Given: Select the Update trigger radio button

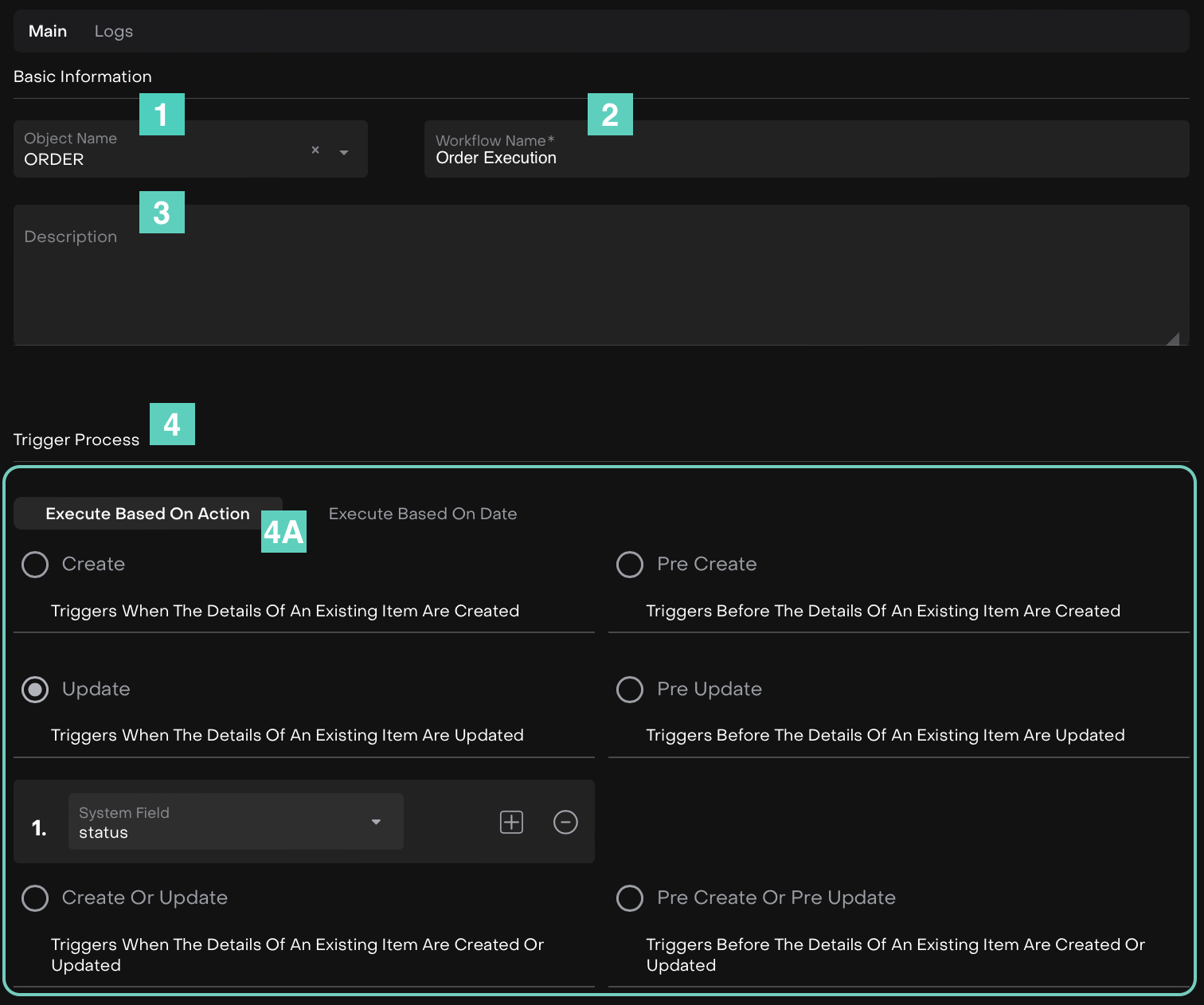Looking at the screenshot, I should tap(35, 690).
